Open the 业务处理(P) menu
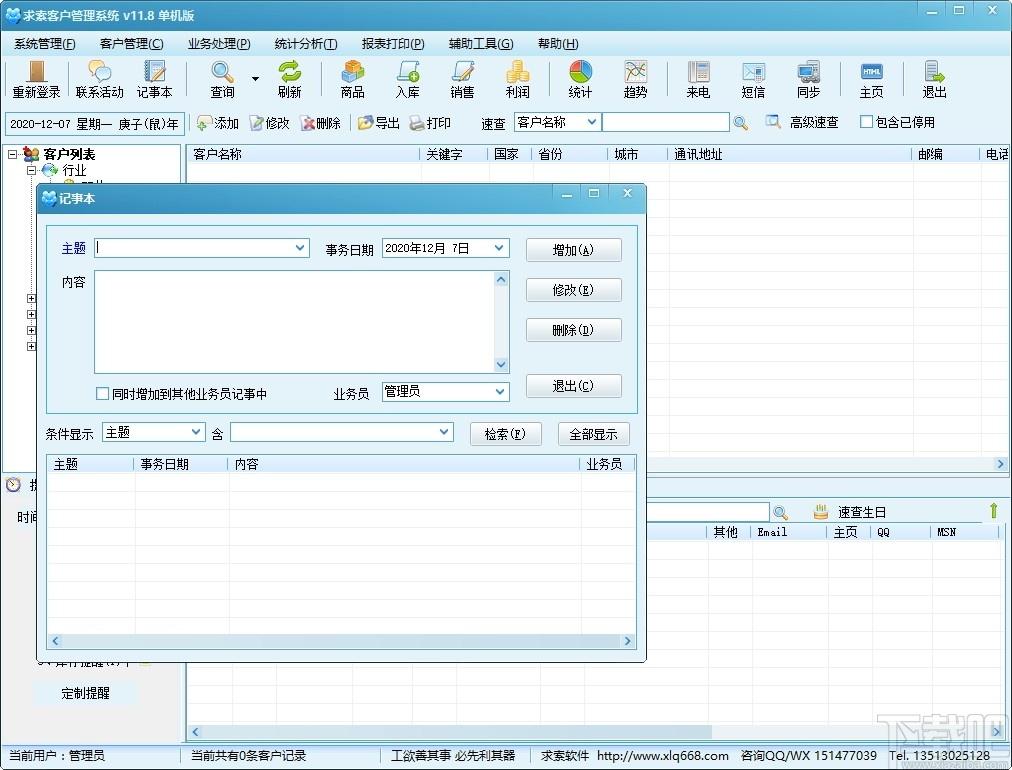The width and height of the screenshot is (1012, 770). [x=219, y=44]
